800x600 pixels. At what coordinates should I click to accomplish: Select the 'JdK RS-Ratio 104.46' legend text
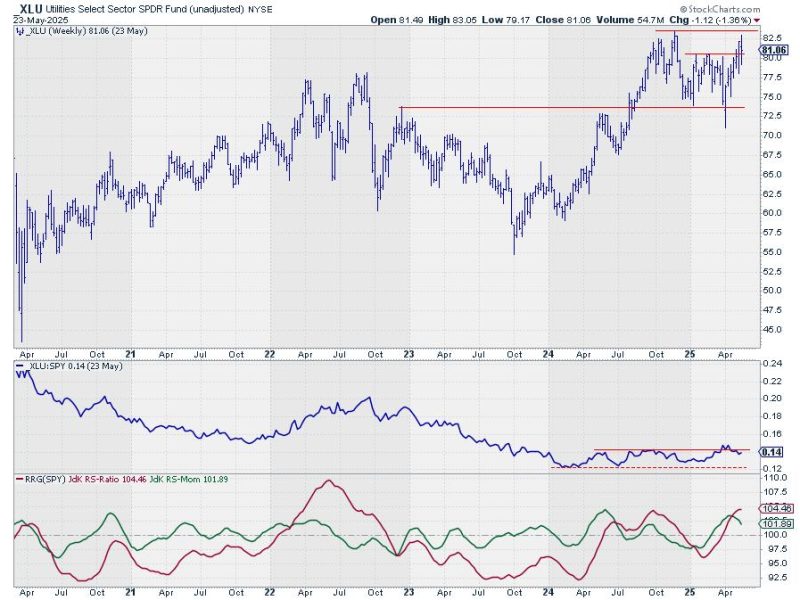click(x=108, y=480)
